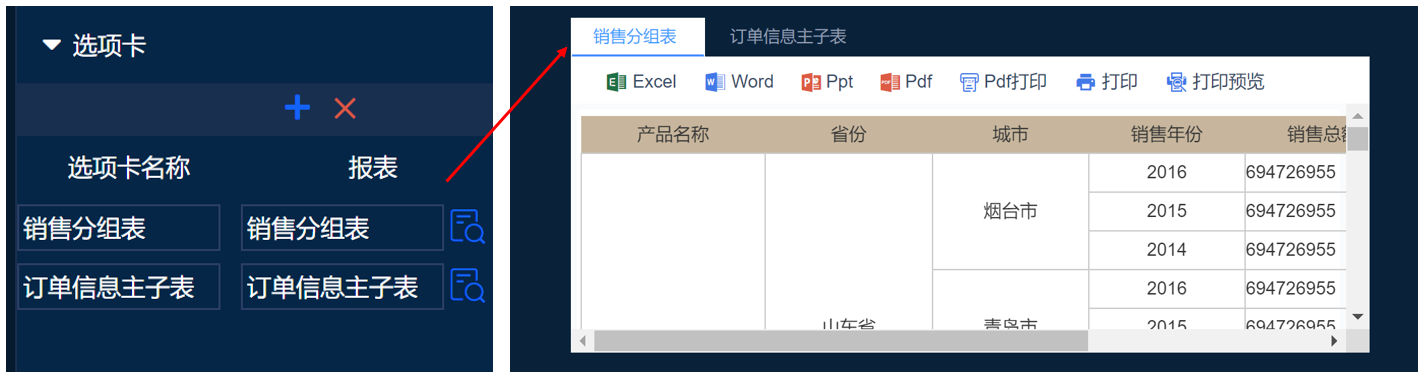This screenshot has width=1424, height=378.
Task: Edit the 销售分组表 tab name field
Action: tap(119, 228)
